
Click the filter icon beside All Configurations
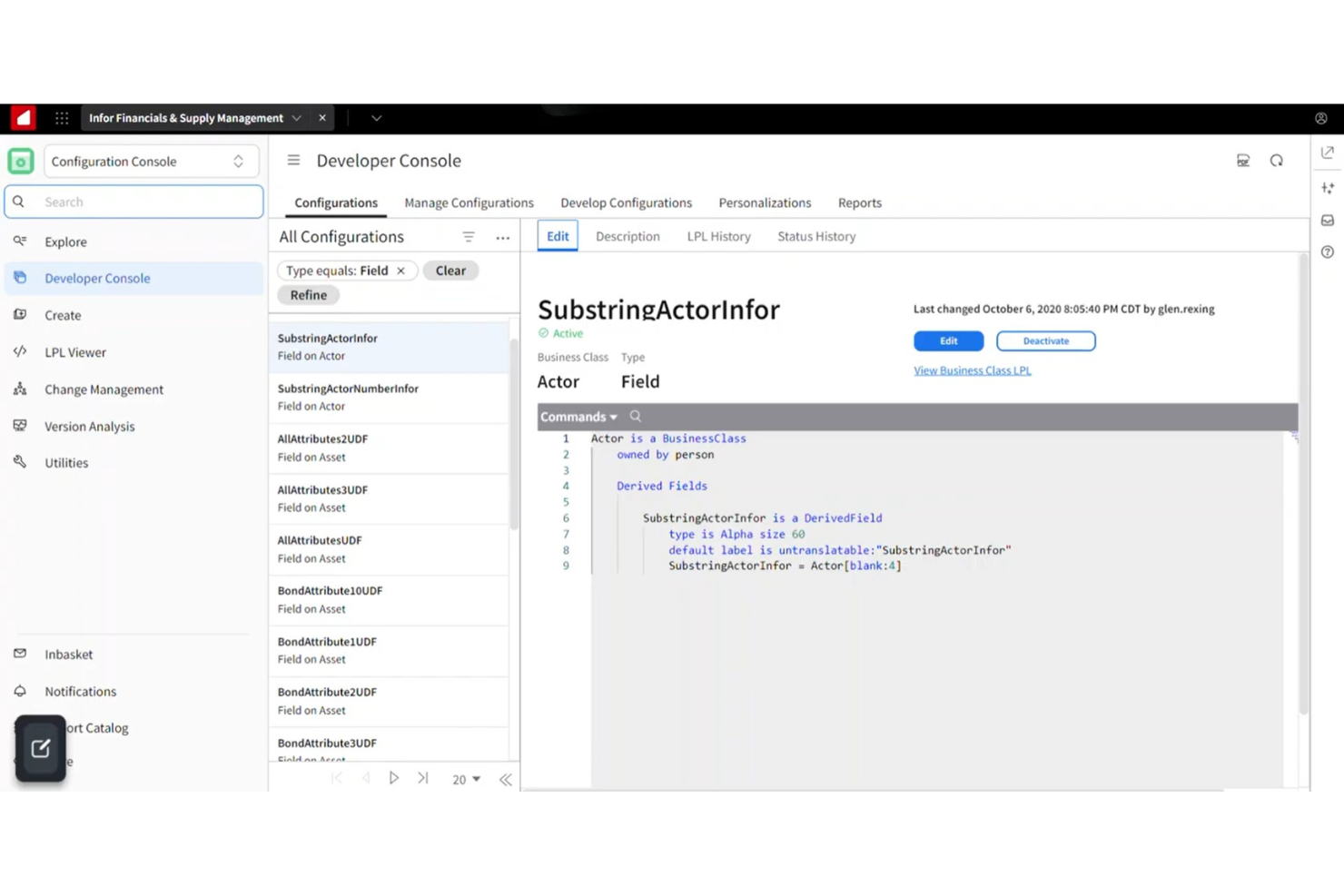(x=469, y=237)
